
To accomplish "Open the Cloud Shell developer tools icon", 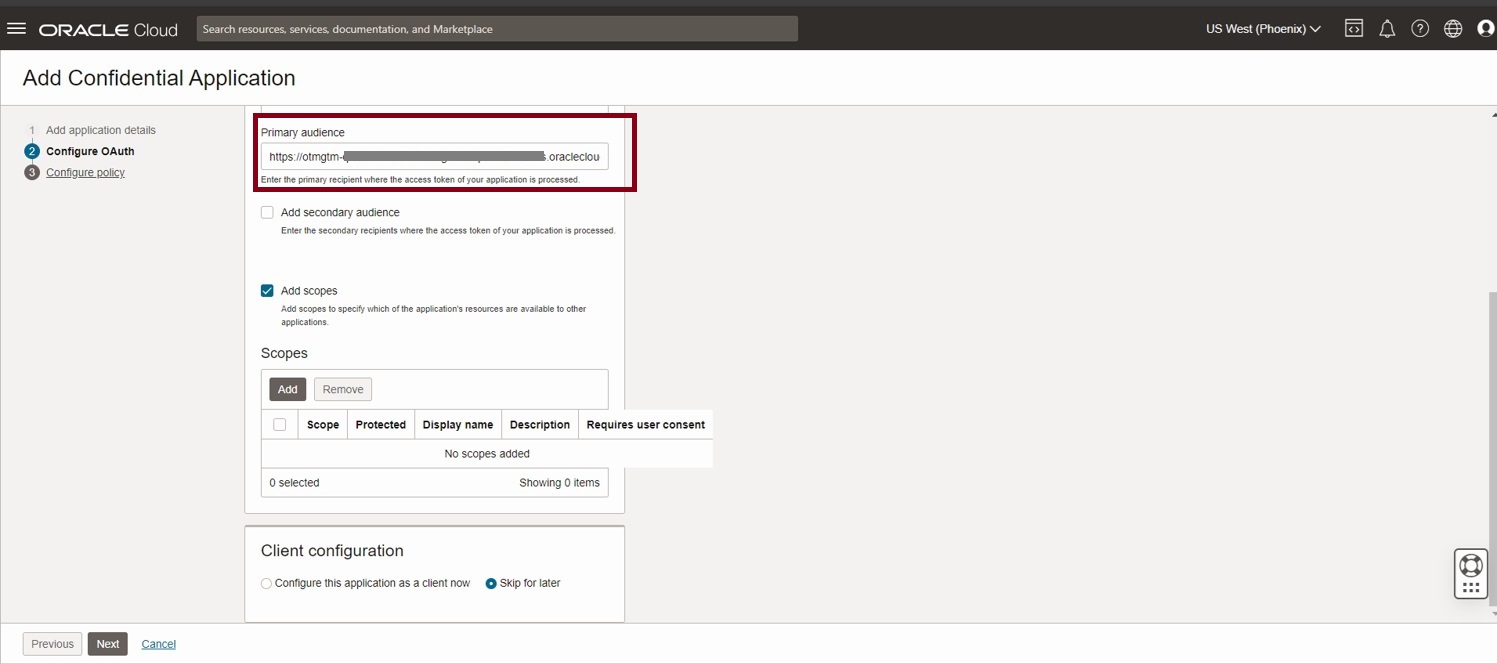I will point(1353,29).
